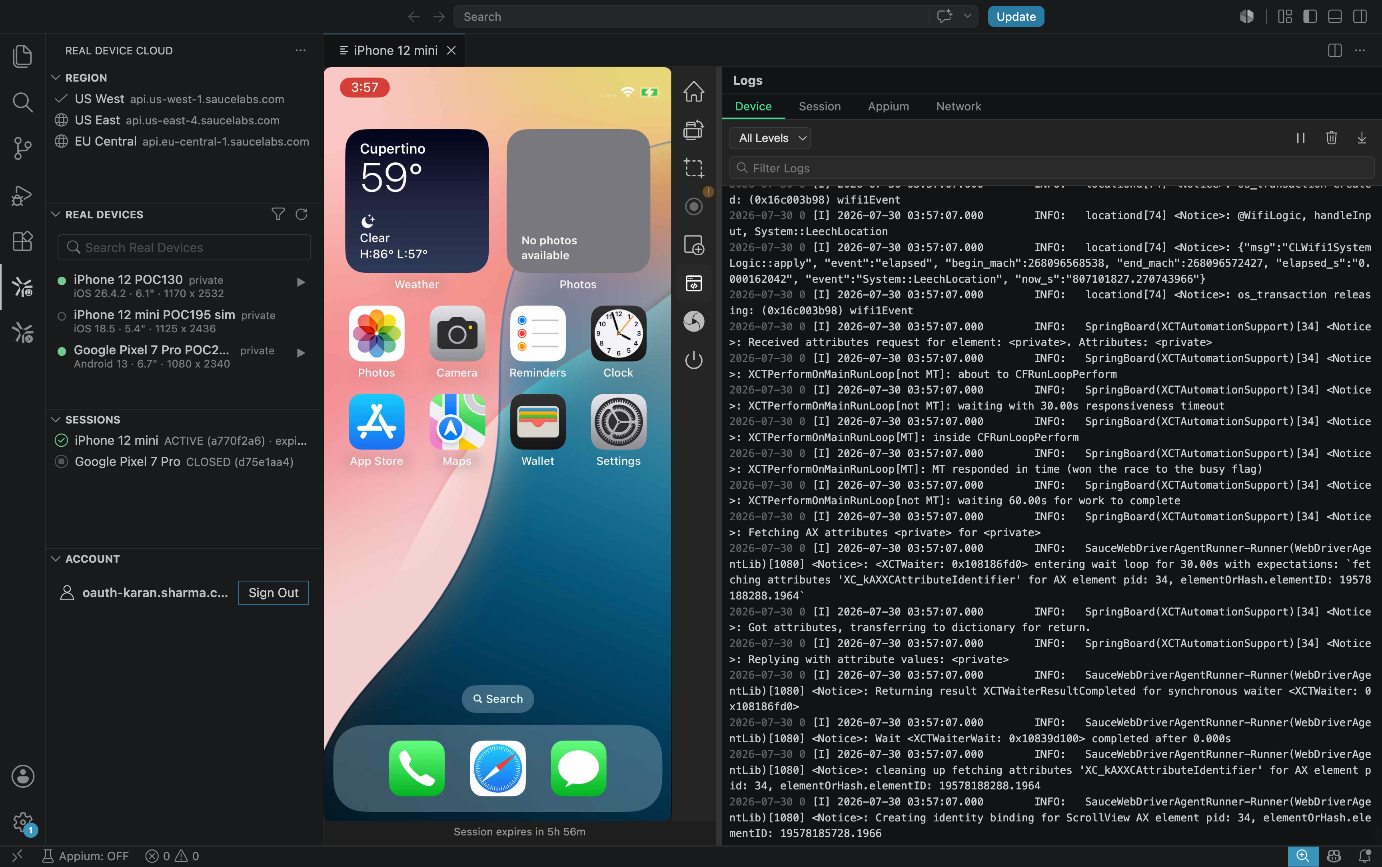
Task: Clear logs with the trash icon
Action: [x=1332, y=138]
